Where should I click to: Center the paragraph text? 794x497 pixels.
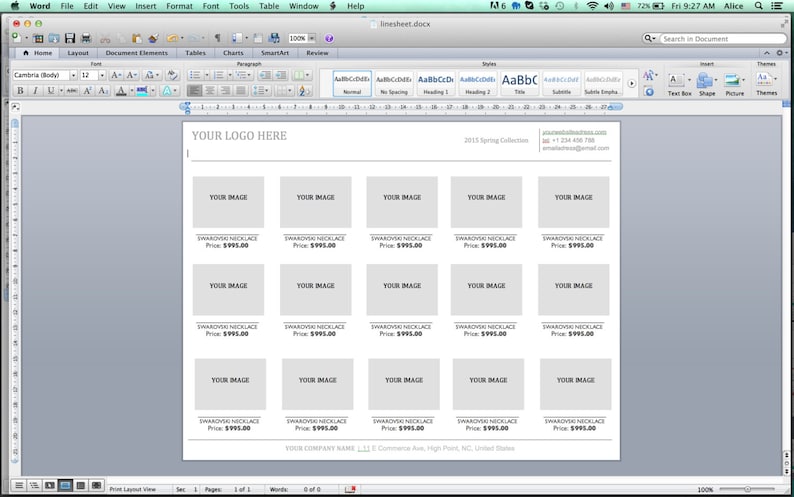210,91
